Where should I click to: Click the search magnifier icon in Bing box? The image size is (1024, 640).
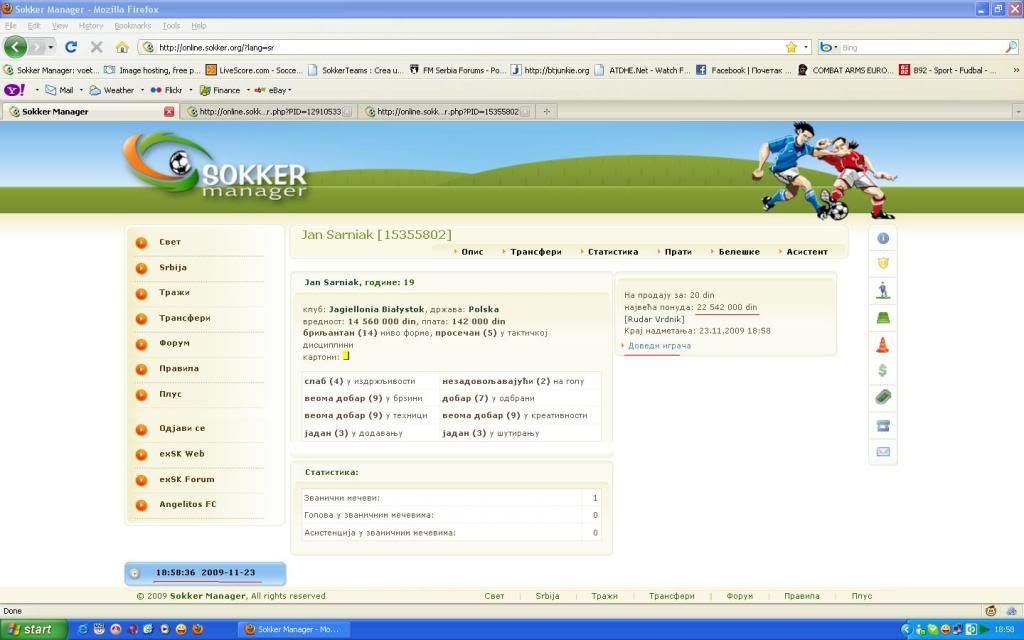pos(1010,47)
